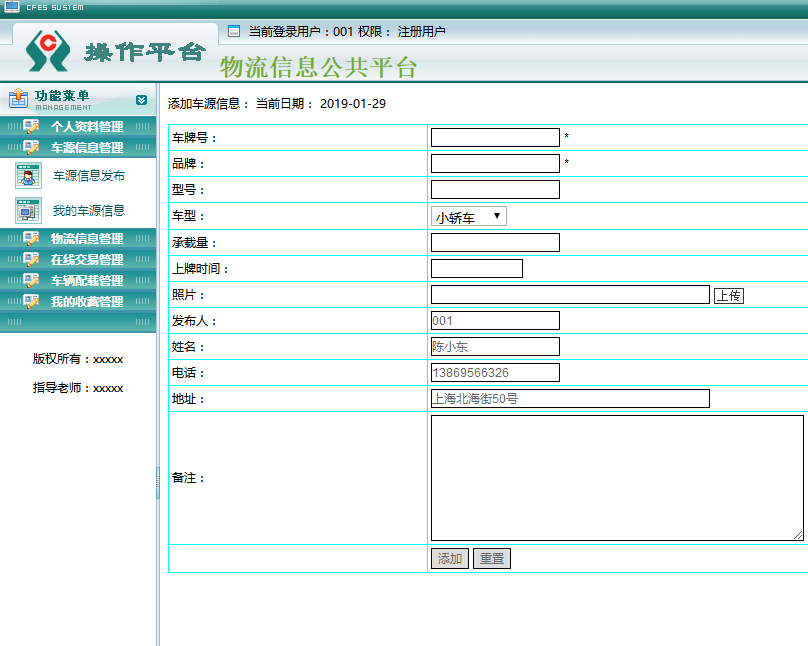Click the 车源信息发布 sidebar icon
Screen dimensions: 808x646
click(28, 176)
